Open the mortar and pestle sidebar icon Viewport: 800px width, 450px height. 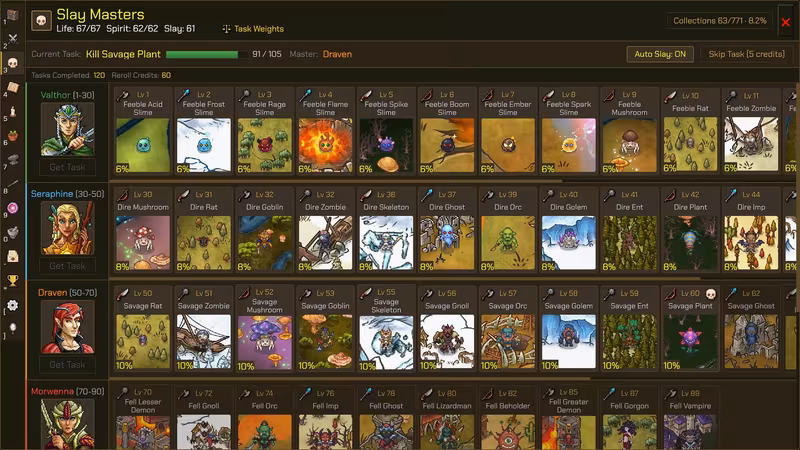click(x=13, y=232)
